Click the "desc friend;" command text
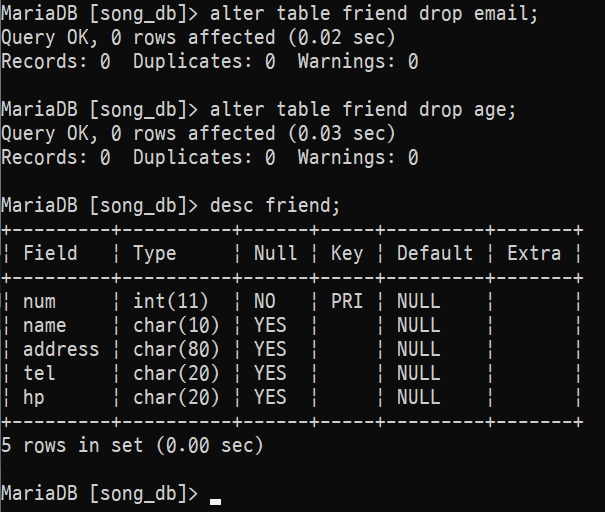This screenshot has height=512, width=605. click(275, 206)
